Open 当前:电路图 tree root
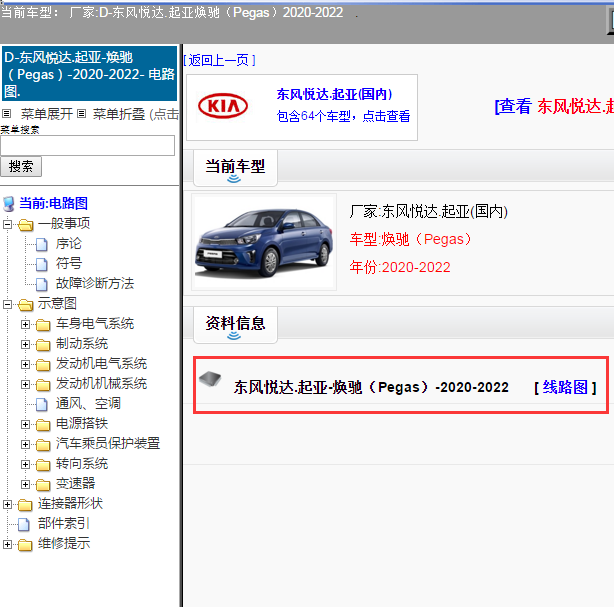The width and height of the screenshot is (614, 607). (x=53, y=203)
